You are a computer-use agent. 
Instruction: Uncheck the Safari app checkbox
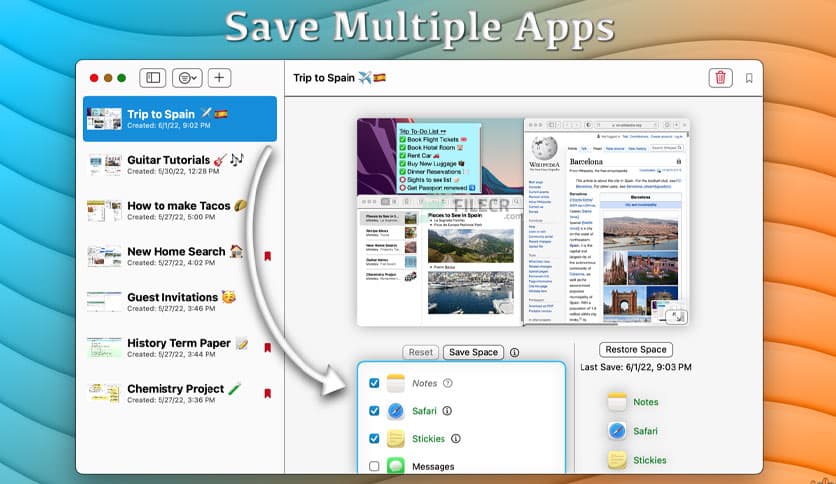click(374, 410)
